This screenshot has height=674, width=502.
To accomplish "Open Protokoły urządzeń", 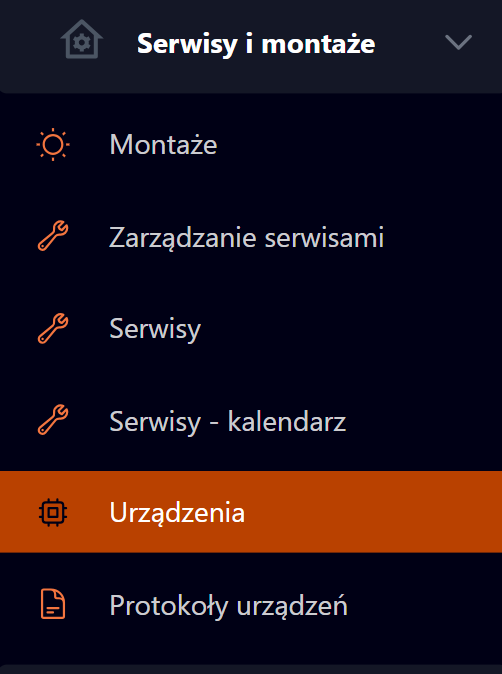I will (229, 606).
